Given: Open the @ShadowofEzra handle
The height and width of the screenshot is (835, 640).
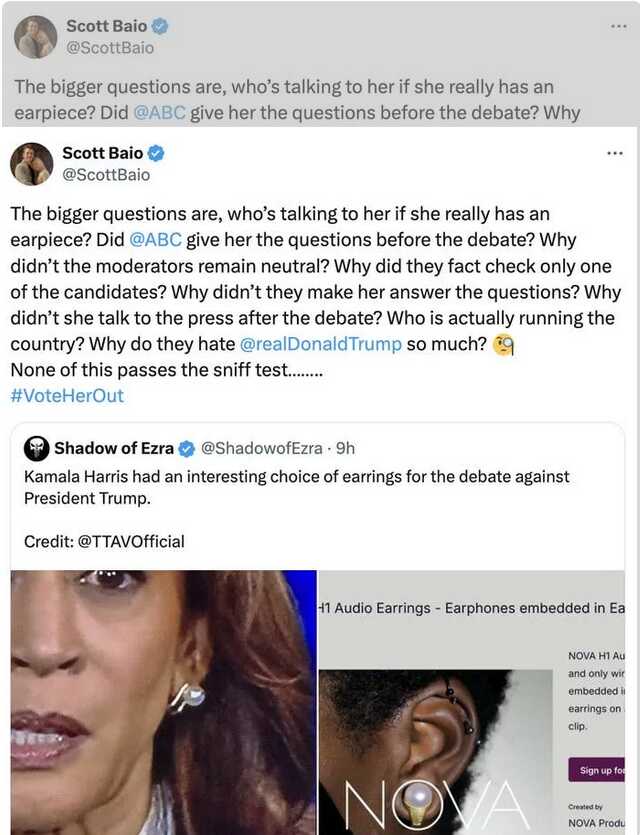Looking at the screenshot, I should click(x=261, y=448).
